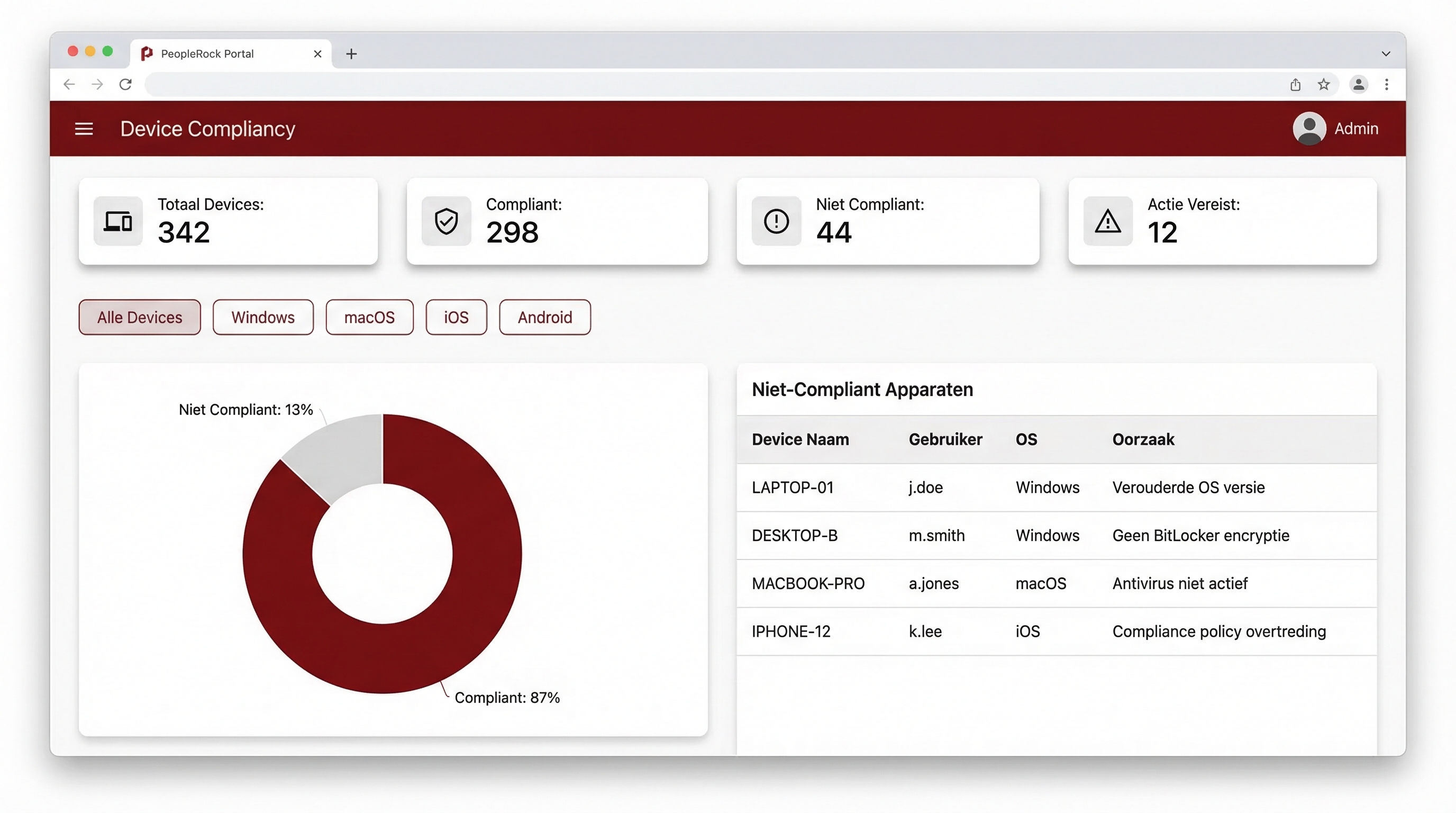Switch filter to iOS devices
Image resolution: width=1456 pixels, height=813 pixels.
coord(456,317)
